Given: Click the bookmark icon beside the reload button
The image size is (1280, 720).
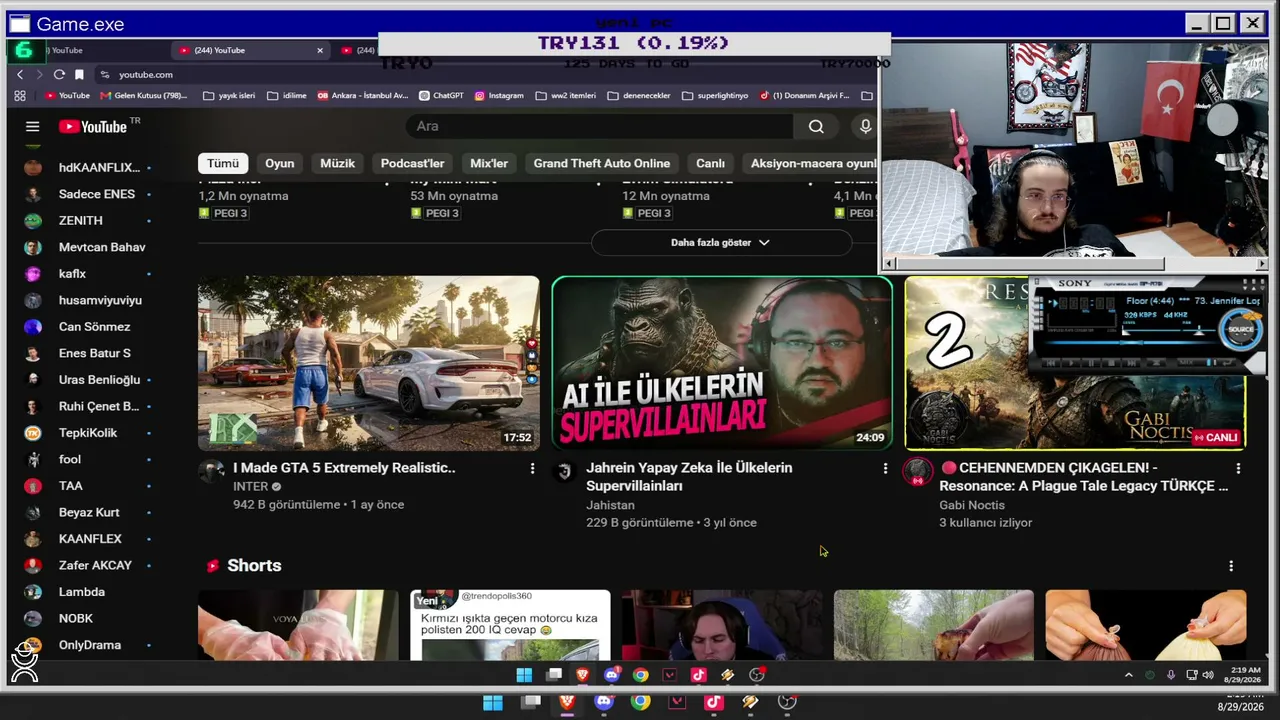Looking at the screenshot, I should (79, 75).
